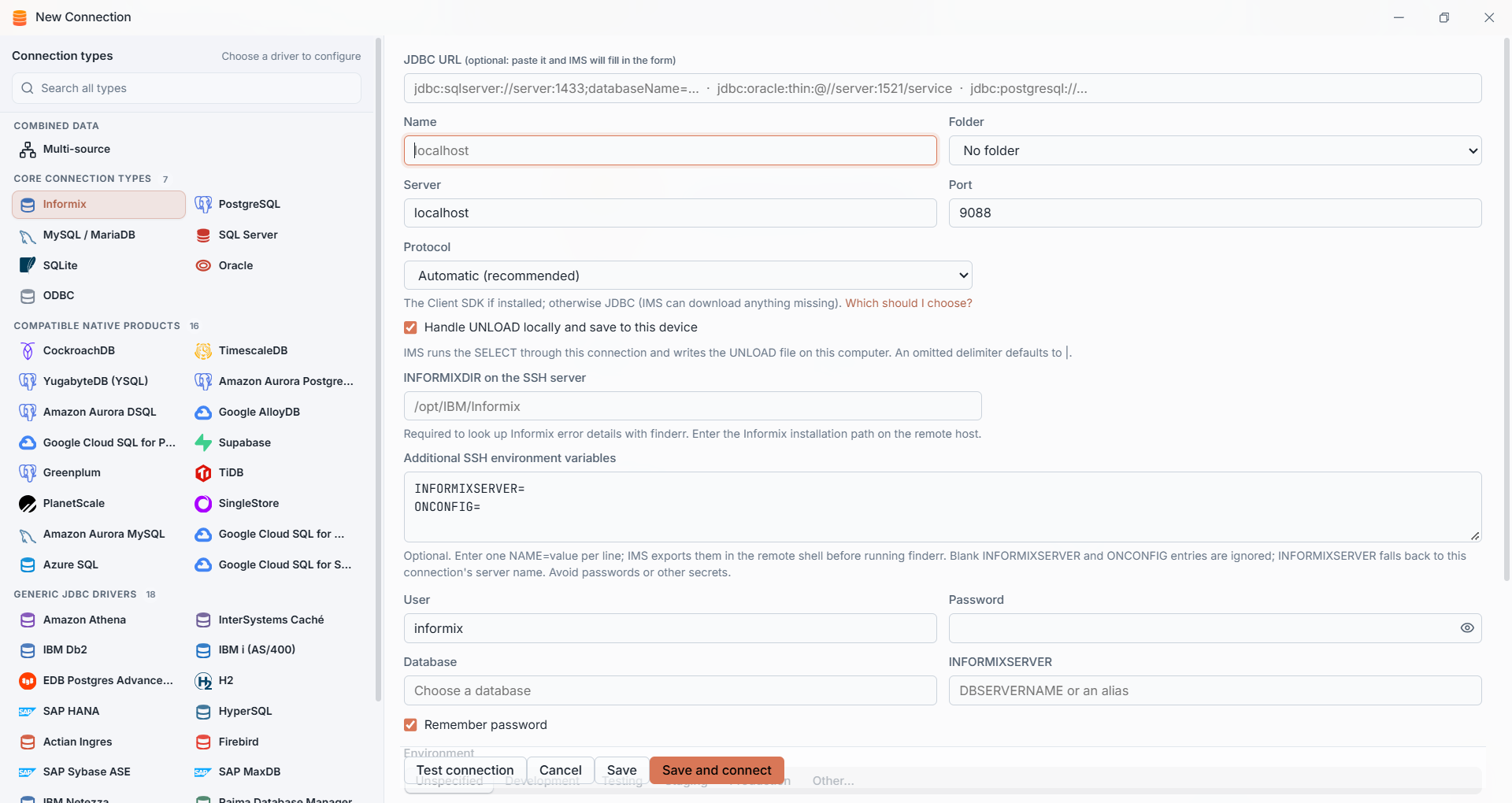The height and width of the screenshot is (803, 1512).
Task: Click Save and connect
Action: click(717, 770)
